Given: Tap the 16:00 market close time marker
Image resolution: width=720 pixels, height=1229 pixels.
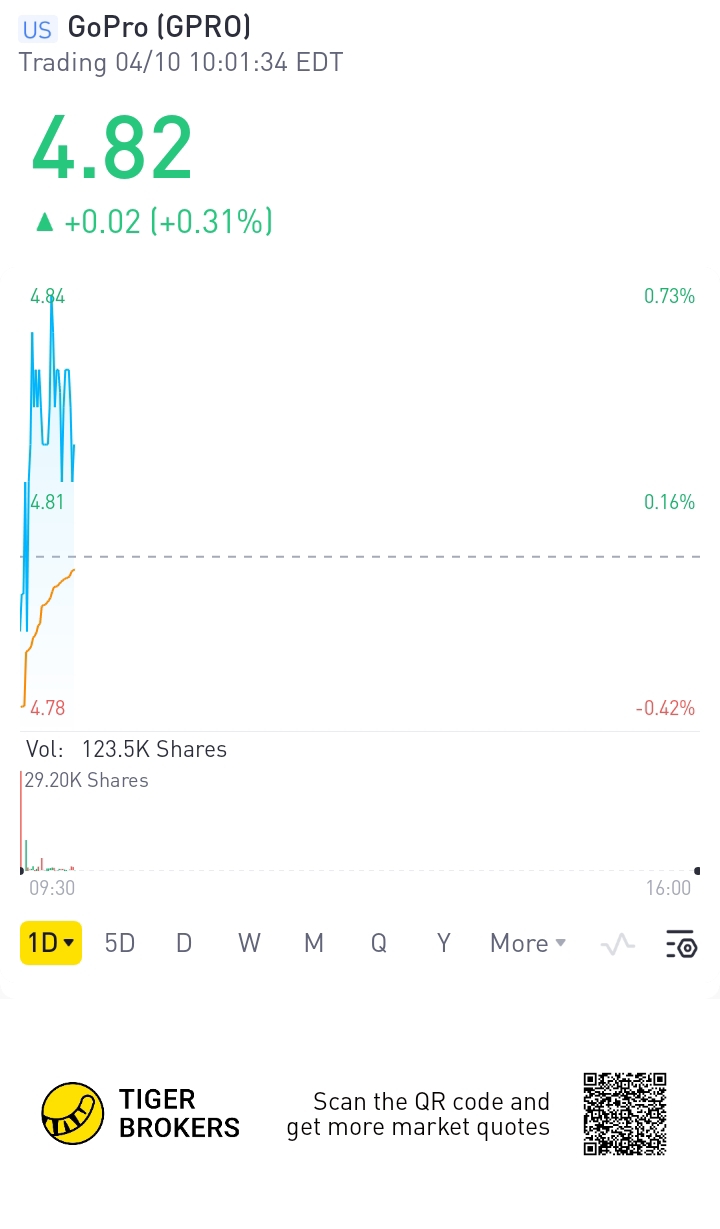Looking at the screenshot, I should pyautogui.click(x=668, y=888).
